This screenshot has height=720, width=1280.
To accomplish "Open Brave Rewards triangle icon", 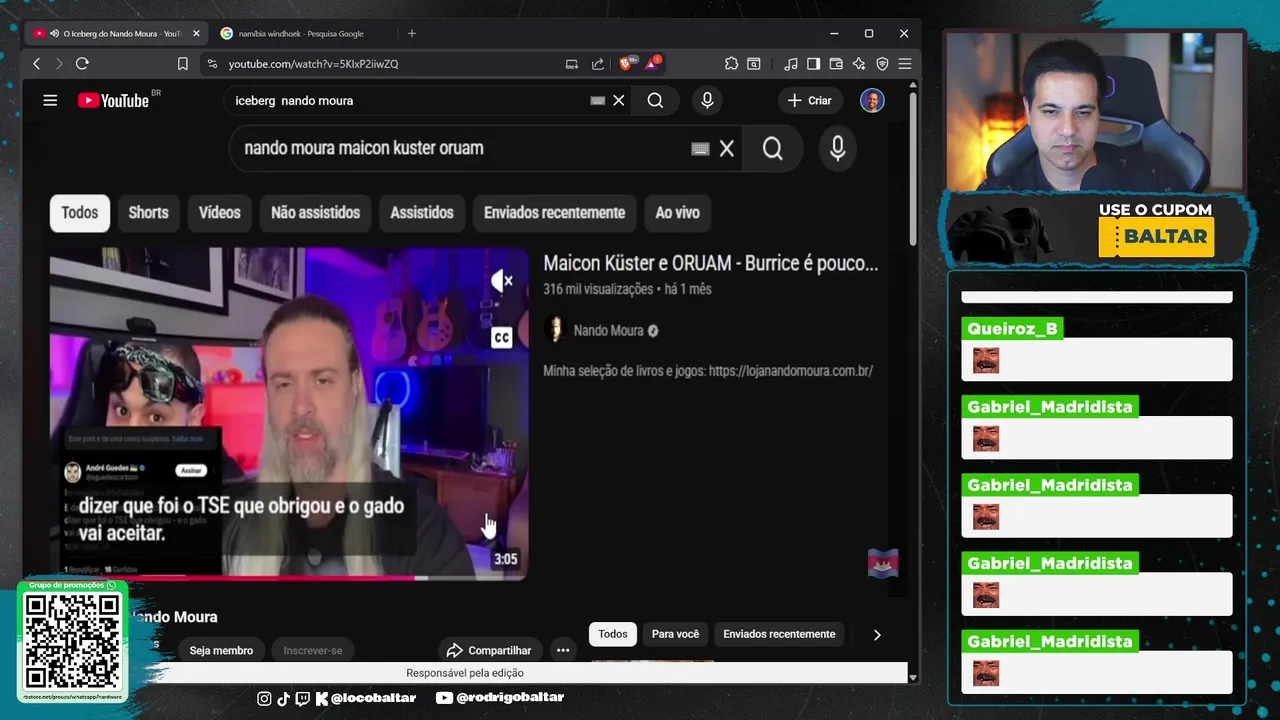I will [653, 63].
